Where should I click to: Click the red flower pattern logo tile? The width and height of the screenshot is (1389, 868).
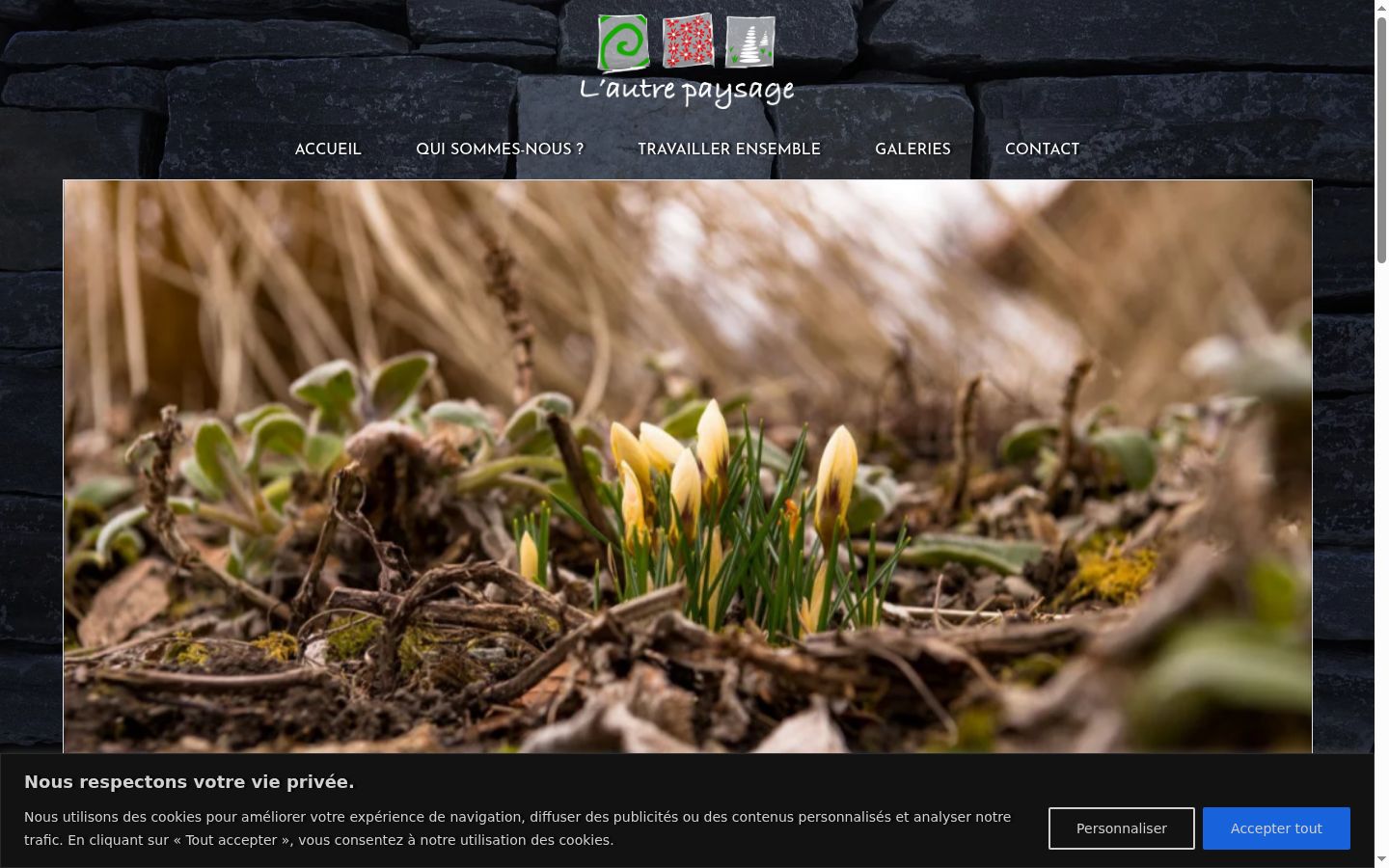pos(688,41)
